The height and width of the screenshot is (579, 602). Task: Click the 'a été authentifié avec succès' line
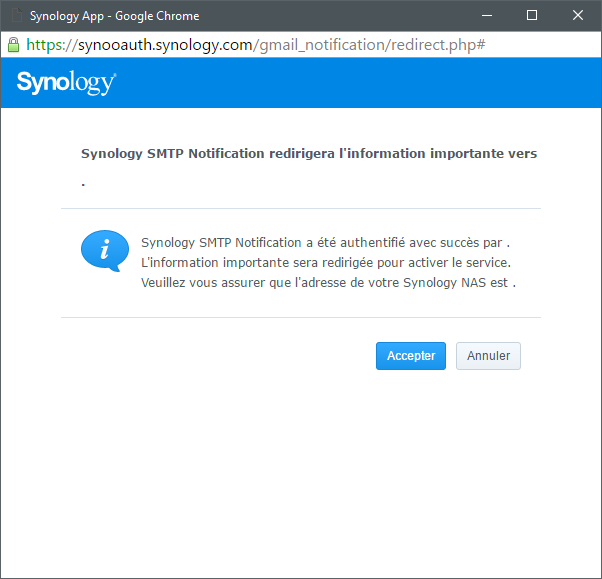pyautogui.click(x=325, y=243)
